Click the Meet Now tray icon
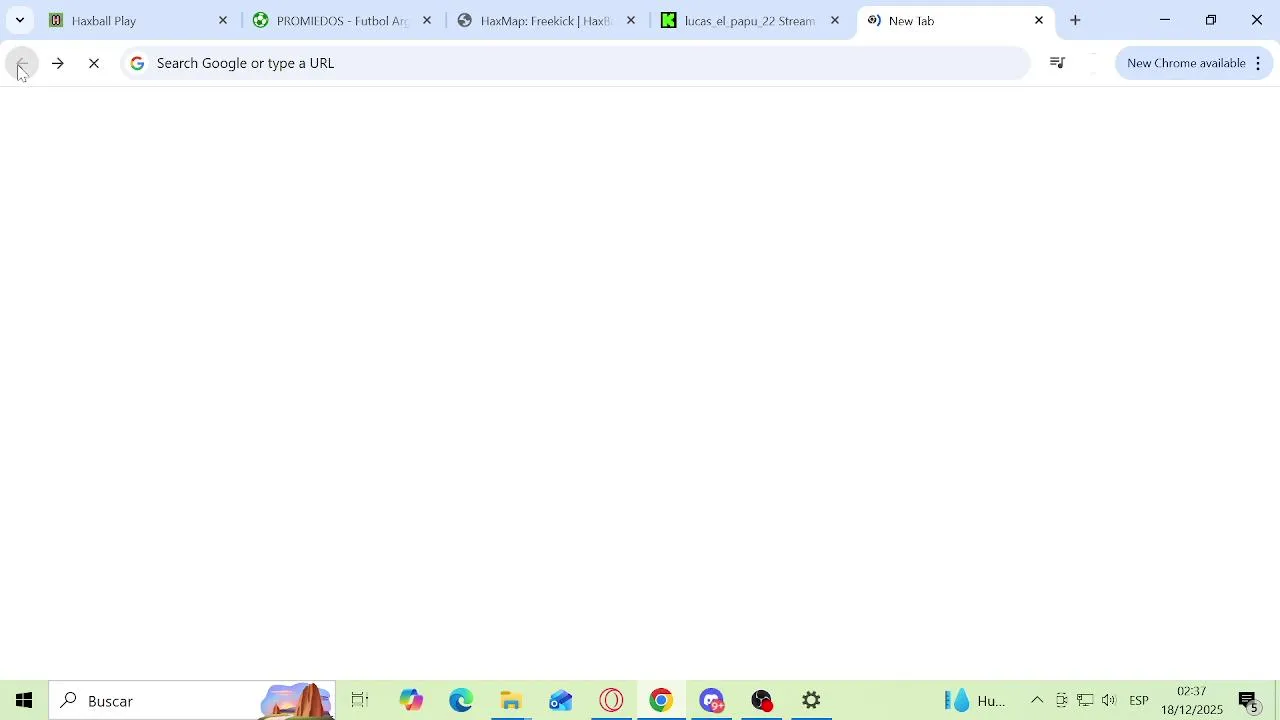Screen dimensions: 1280x720 tap(1061, 701)
